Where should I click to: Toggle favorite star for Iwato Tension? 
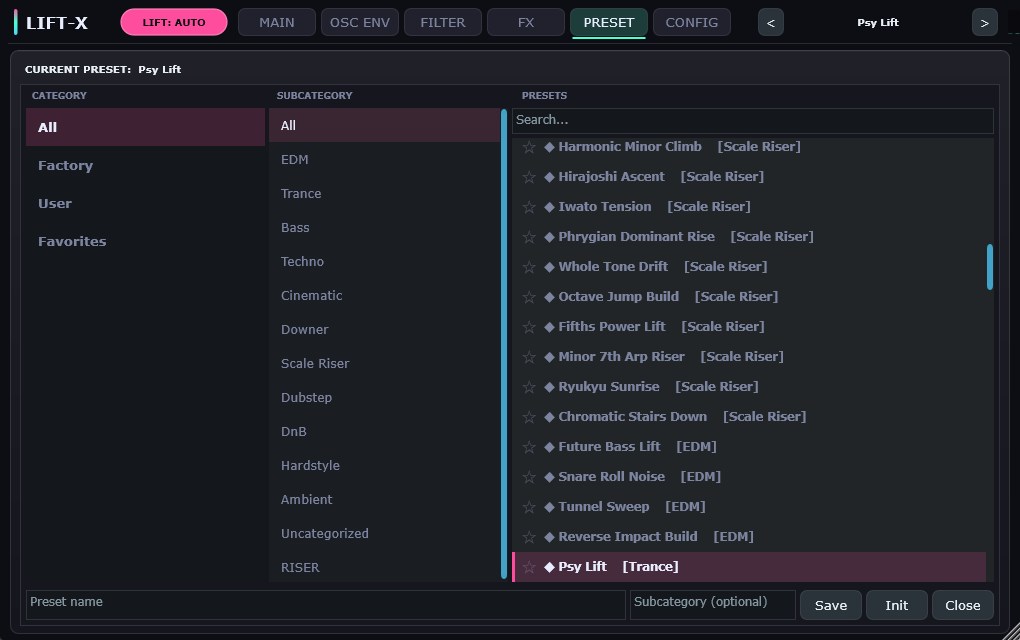pyautogui.click(x=529, y=207)
